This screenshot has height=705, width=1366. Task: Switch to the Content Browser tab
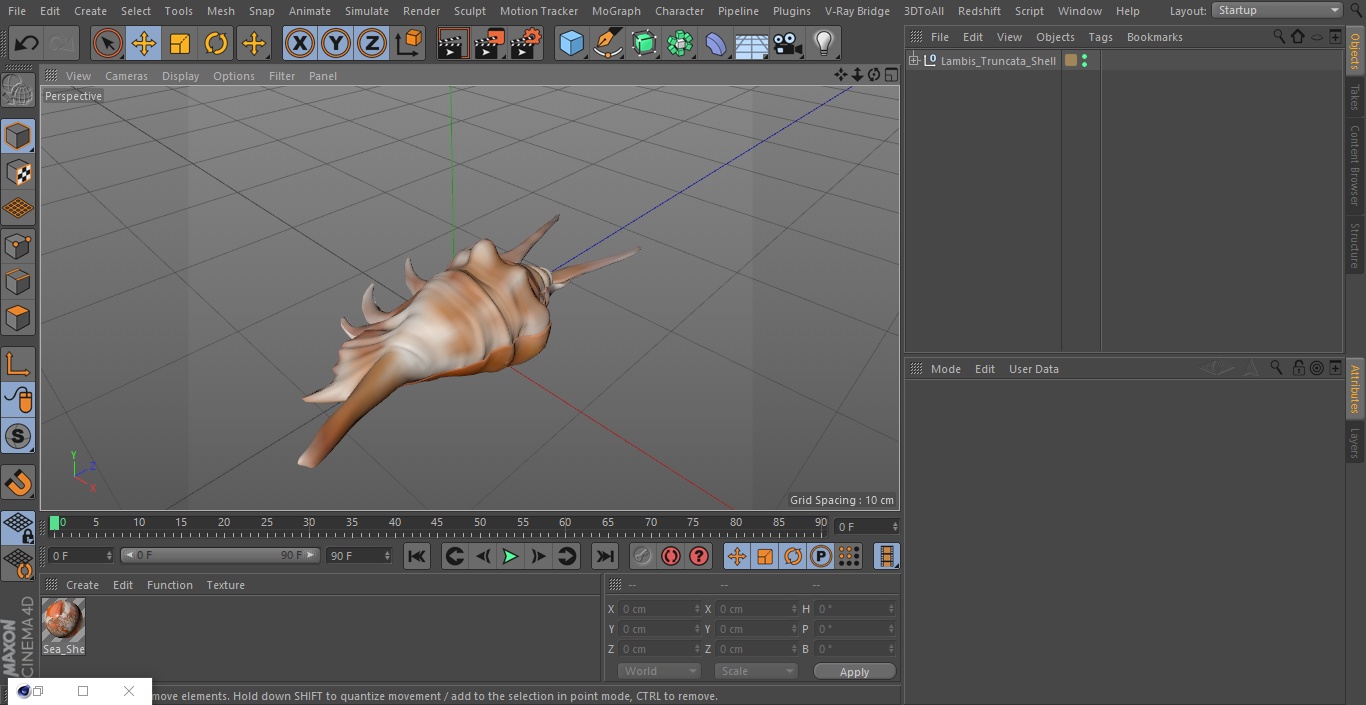click(1355, 164)
